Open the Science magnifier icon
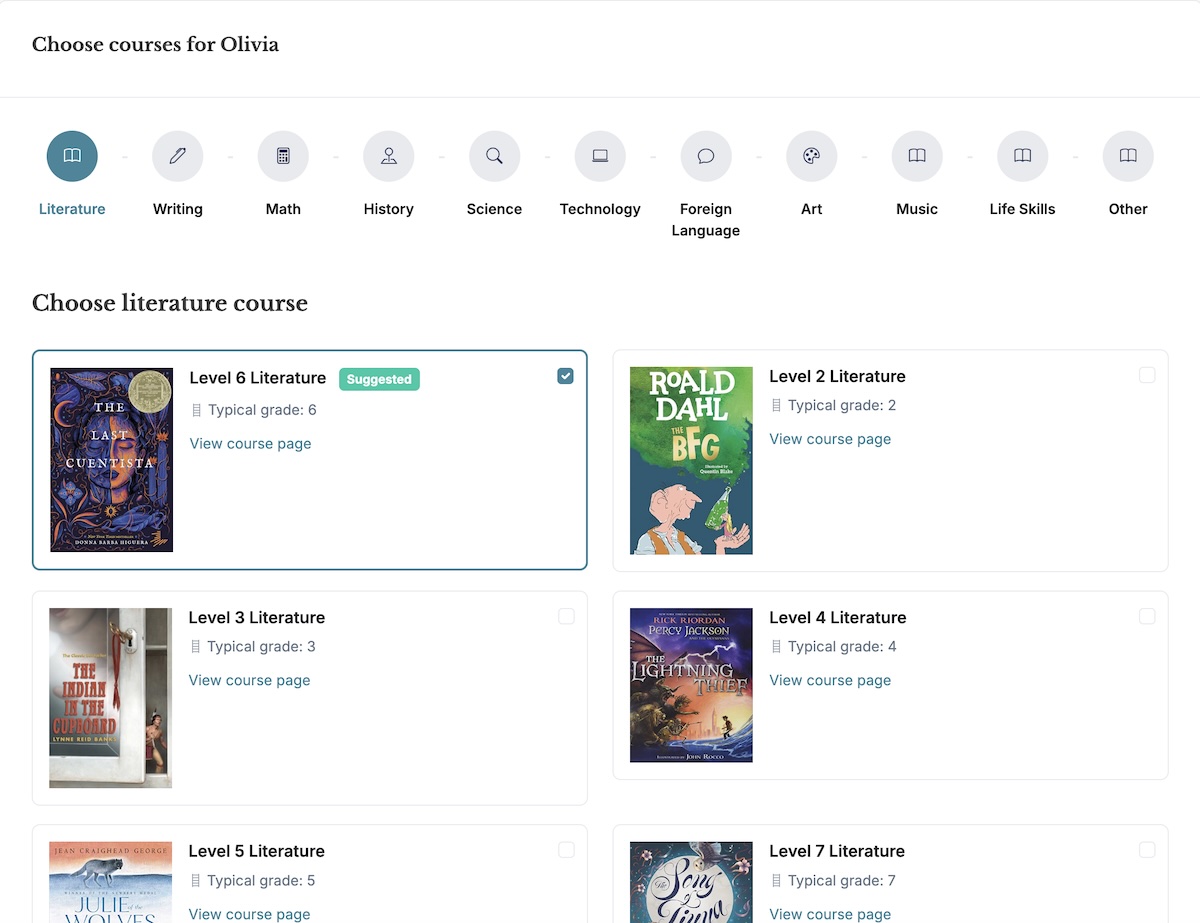The height and width of the screenshot is (923, 1200). [494, 156]
